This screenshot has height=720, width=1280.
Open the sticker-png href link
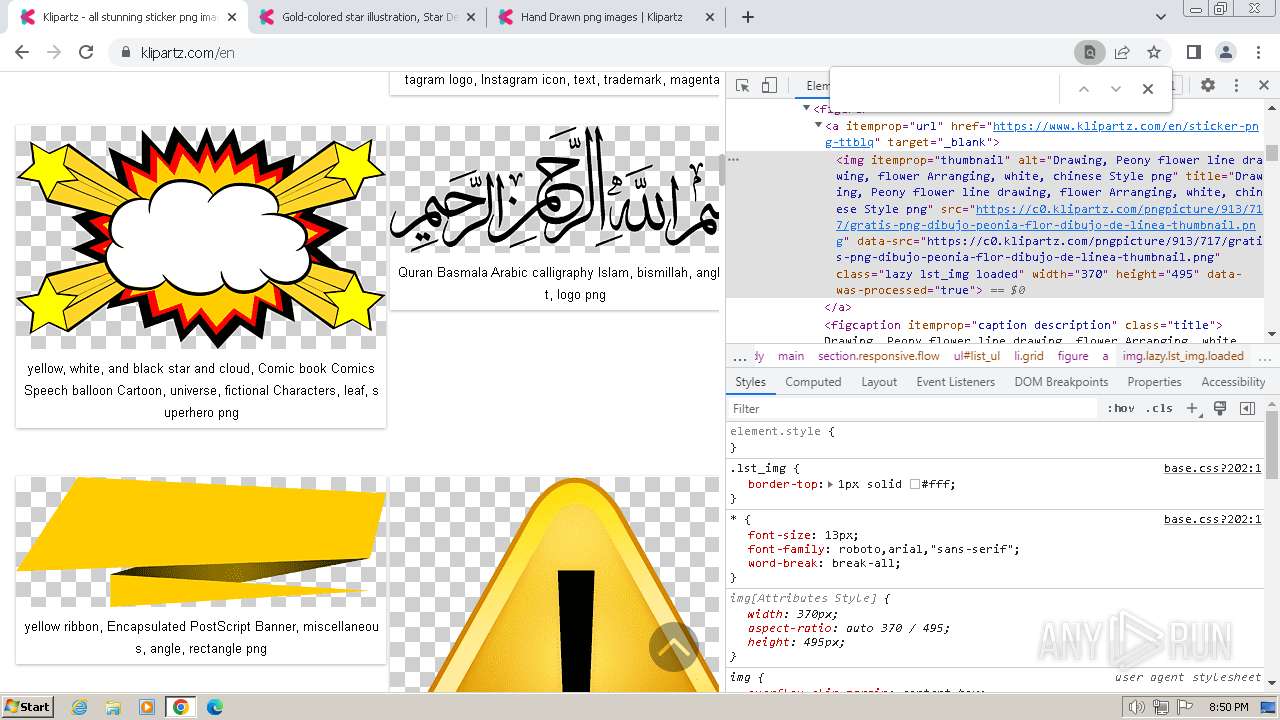(1125, 127)
